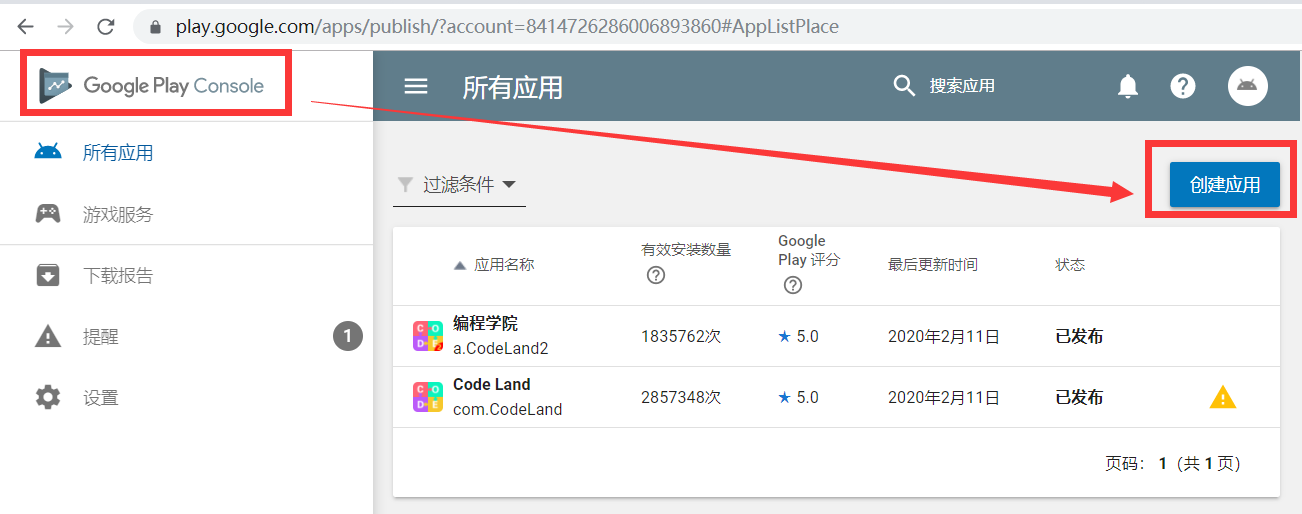
Task: Click the 搜索应用 search field
Action: click(x=962, y=86)
